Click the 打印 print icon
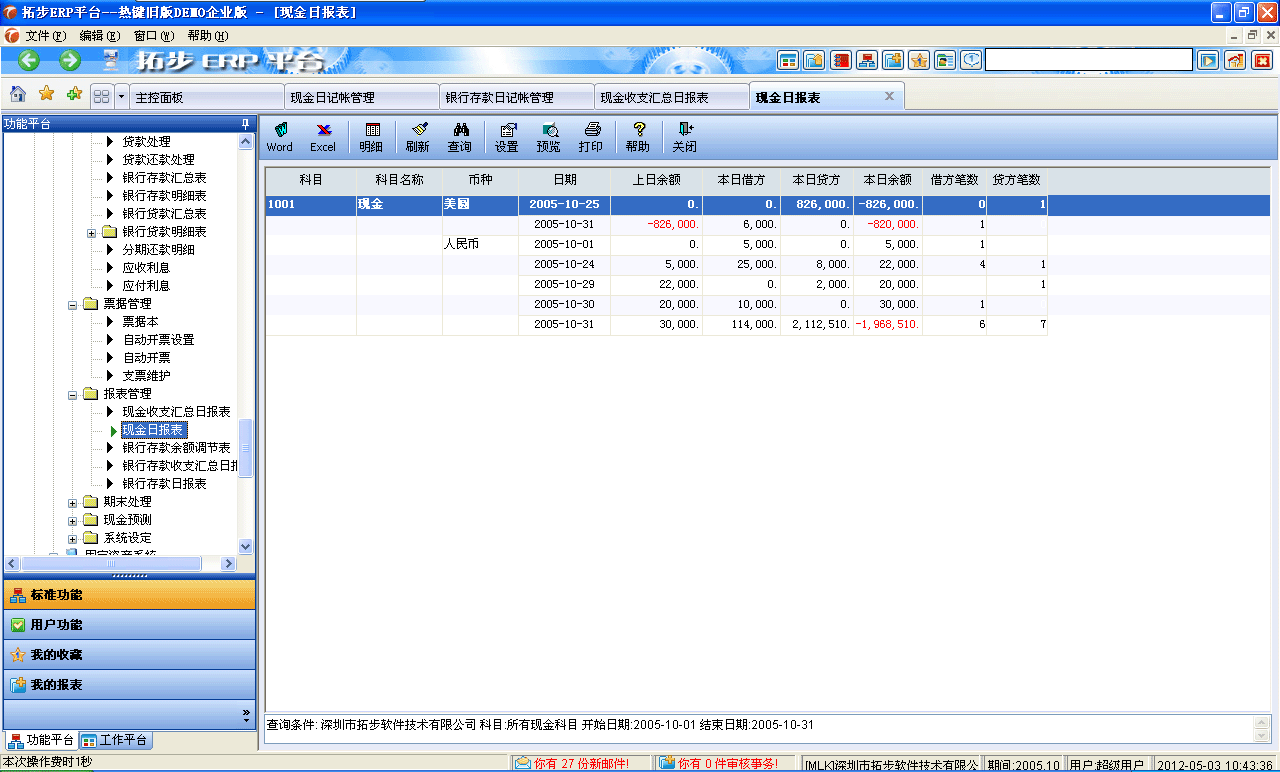The height and width of the screenshot is (772, 1280). (591, 137)
